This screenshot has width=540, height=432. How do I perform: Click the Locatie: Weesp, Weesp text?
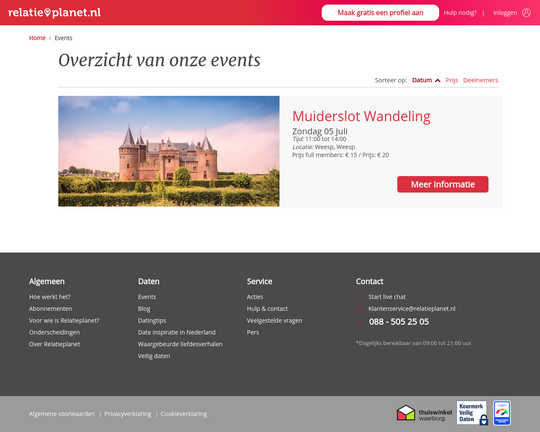click(323, 147)
